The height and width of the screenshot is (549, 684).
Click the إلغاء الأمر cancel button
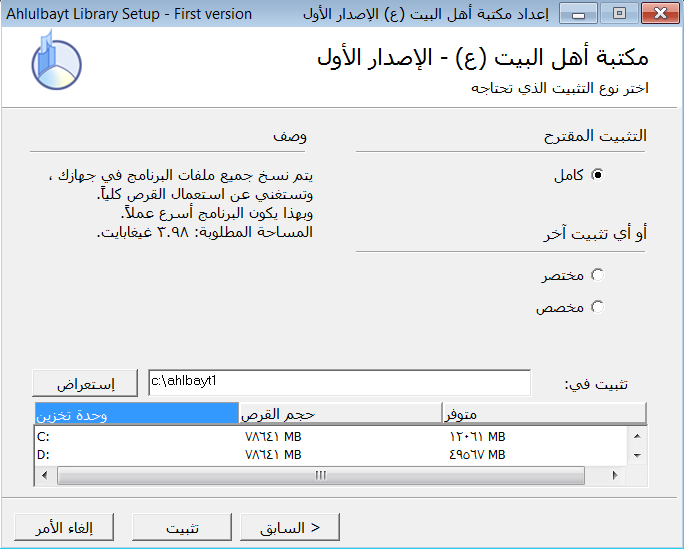tap(64, 527)
